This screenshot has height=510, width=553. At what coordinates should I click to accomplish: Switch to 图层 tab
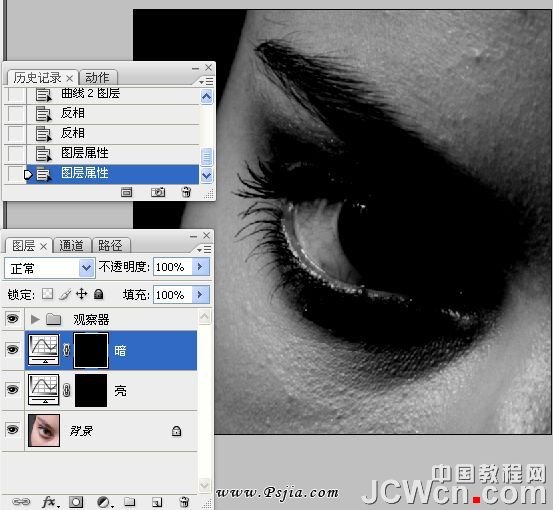pos(23,245)
